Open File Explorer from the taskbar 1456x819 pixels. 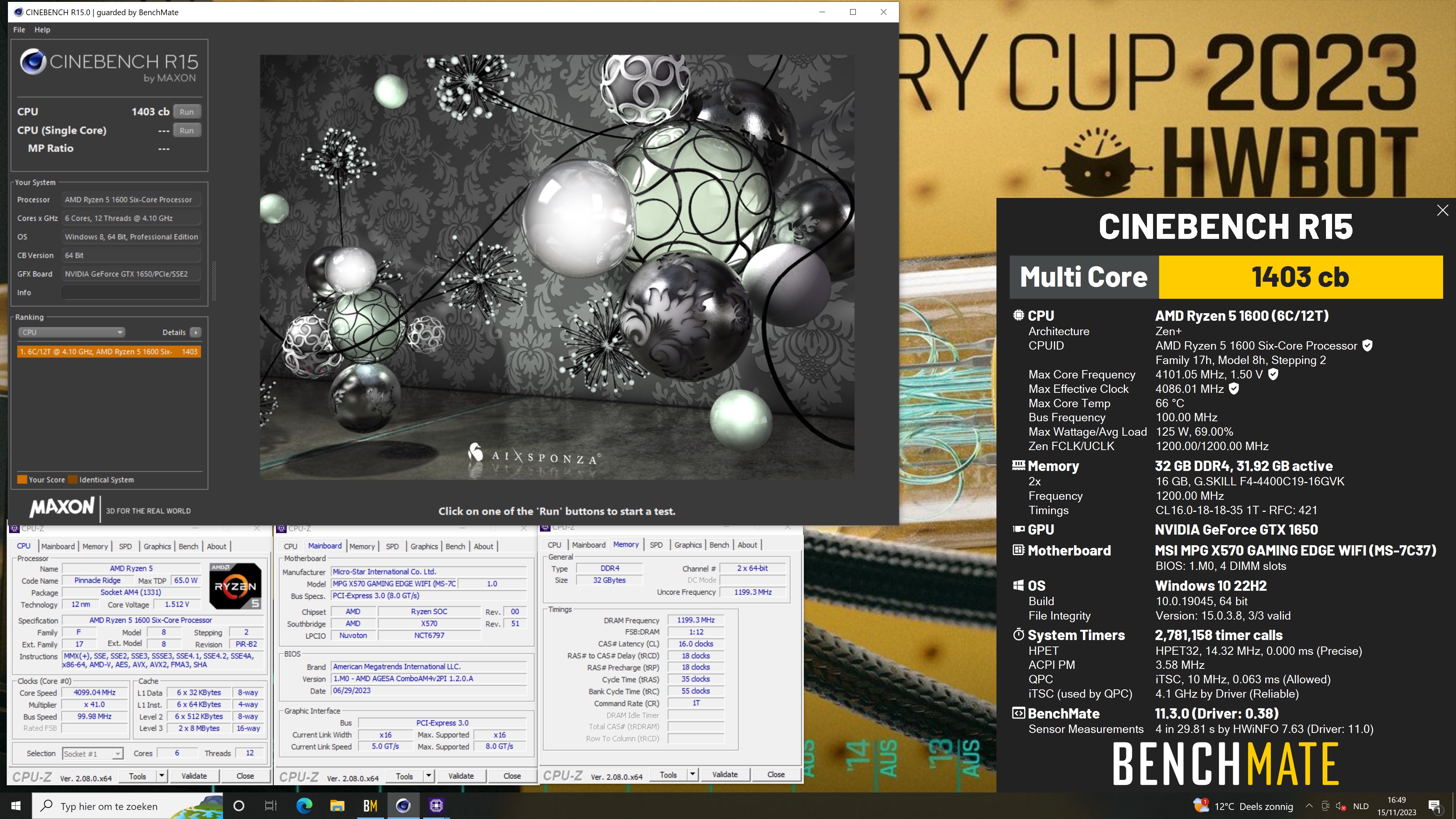click(x=337, y=805)
